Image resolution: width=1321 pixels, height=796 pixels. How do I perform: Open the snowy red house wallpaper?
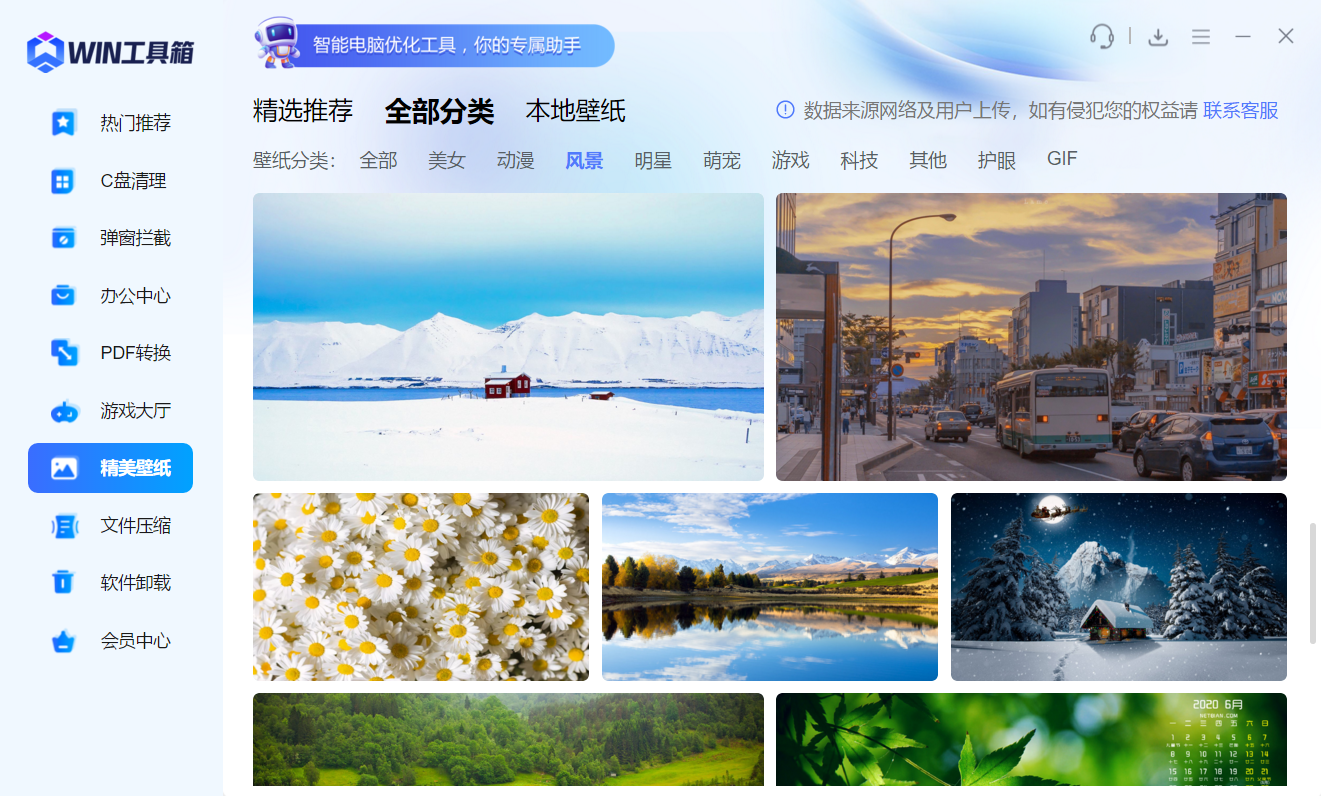(x=508, y=337)
